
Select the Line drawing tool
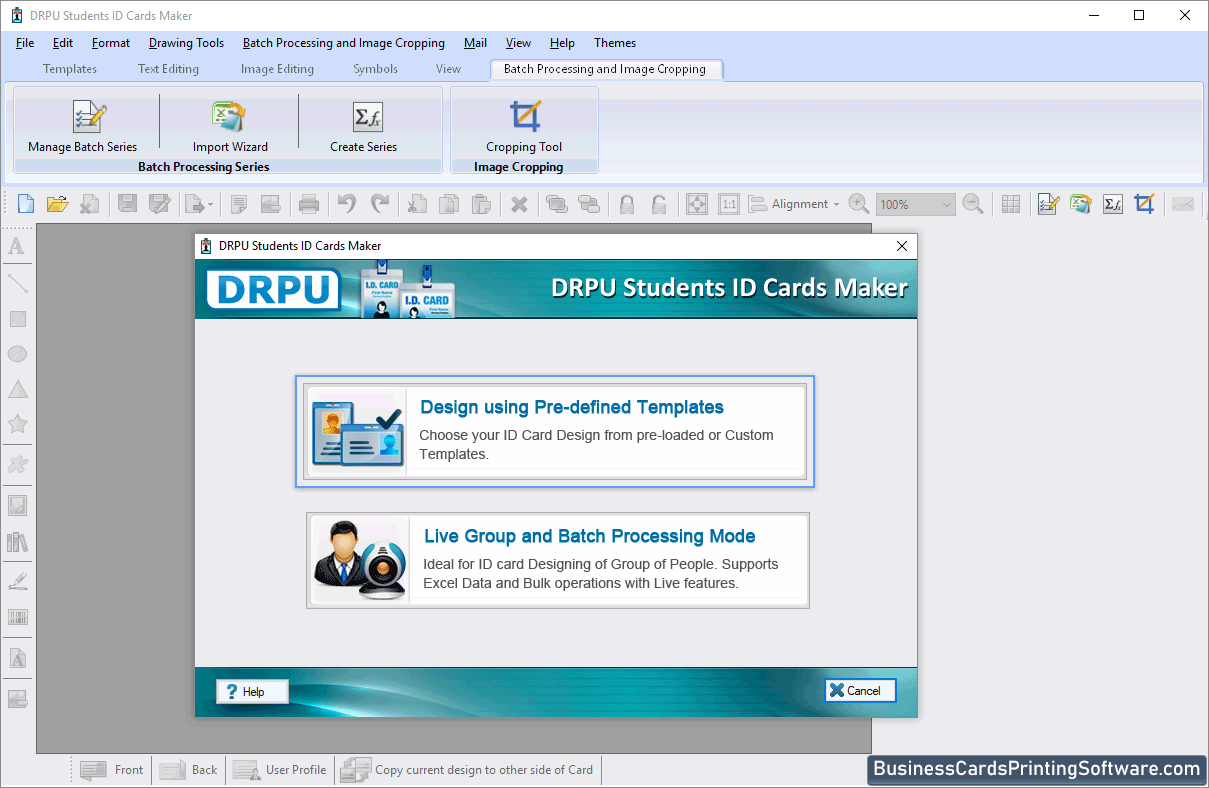(x=17, y=283)
